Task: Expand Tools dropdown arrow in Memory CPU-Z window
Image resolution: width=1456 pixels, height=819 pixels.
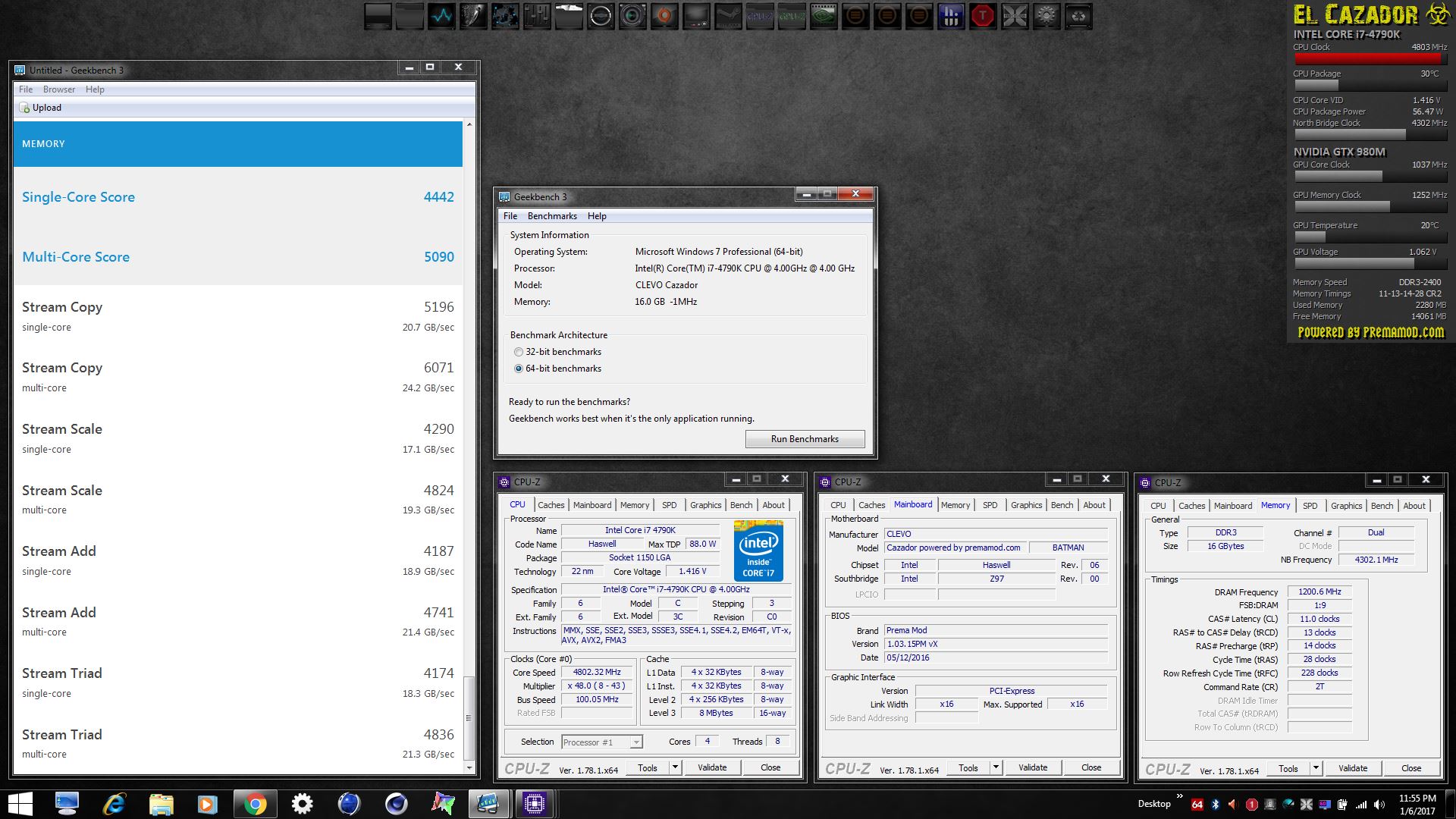Action: coord(1316,768)
